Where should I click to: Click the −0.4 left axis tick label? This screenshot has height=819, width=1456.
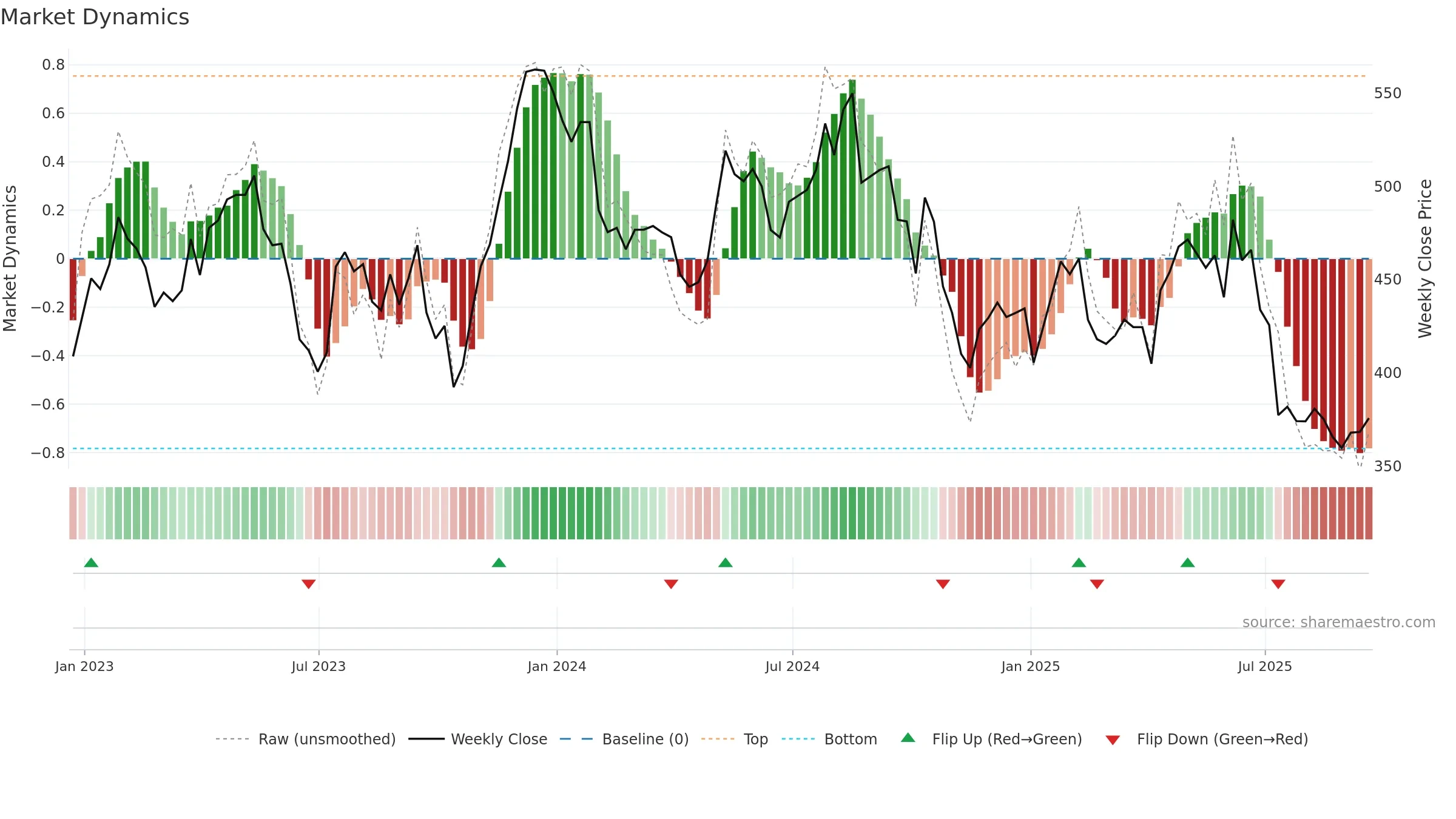click(x=48, y=356)
